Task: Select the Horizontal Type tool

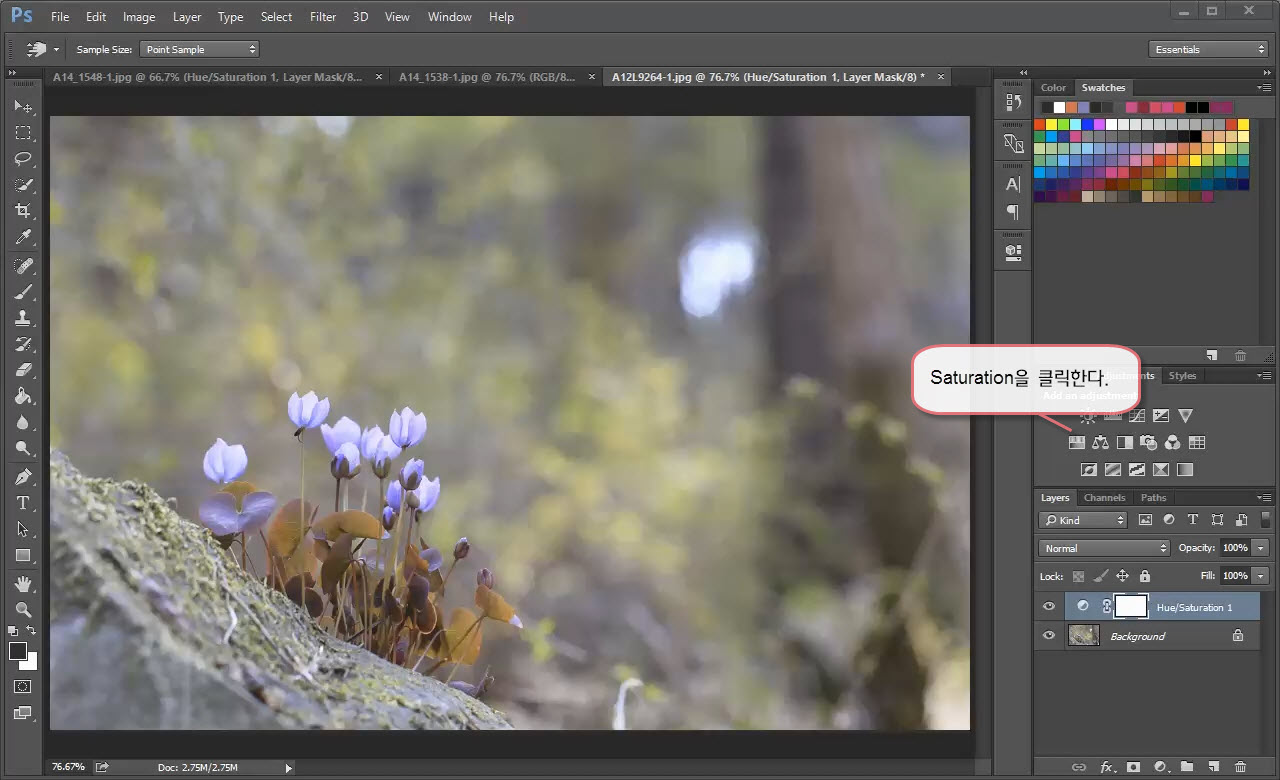Action: click(x=23, y=503)
